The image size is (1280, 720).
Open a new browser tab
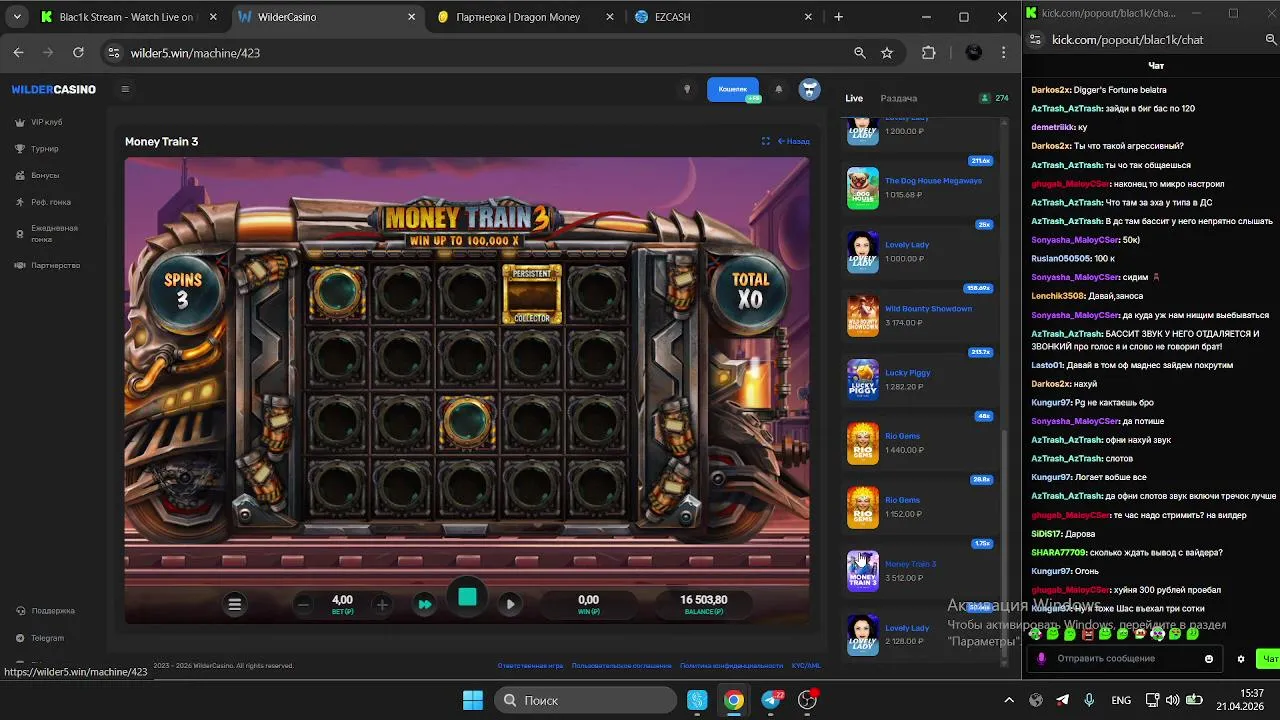838,17
